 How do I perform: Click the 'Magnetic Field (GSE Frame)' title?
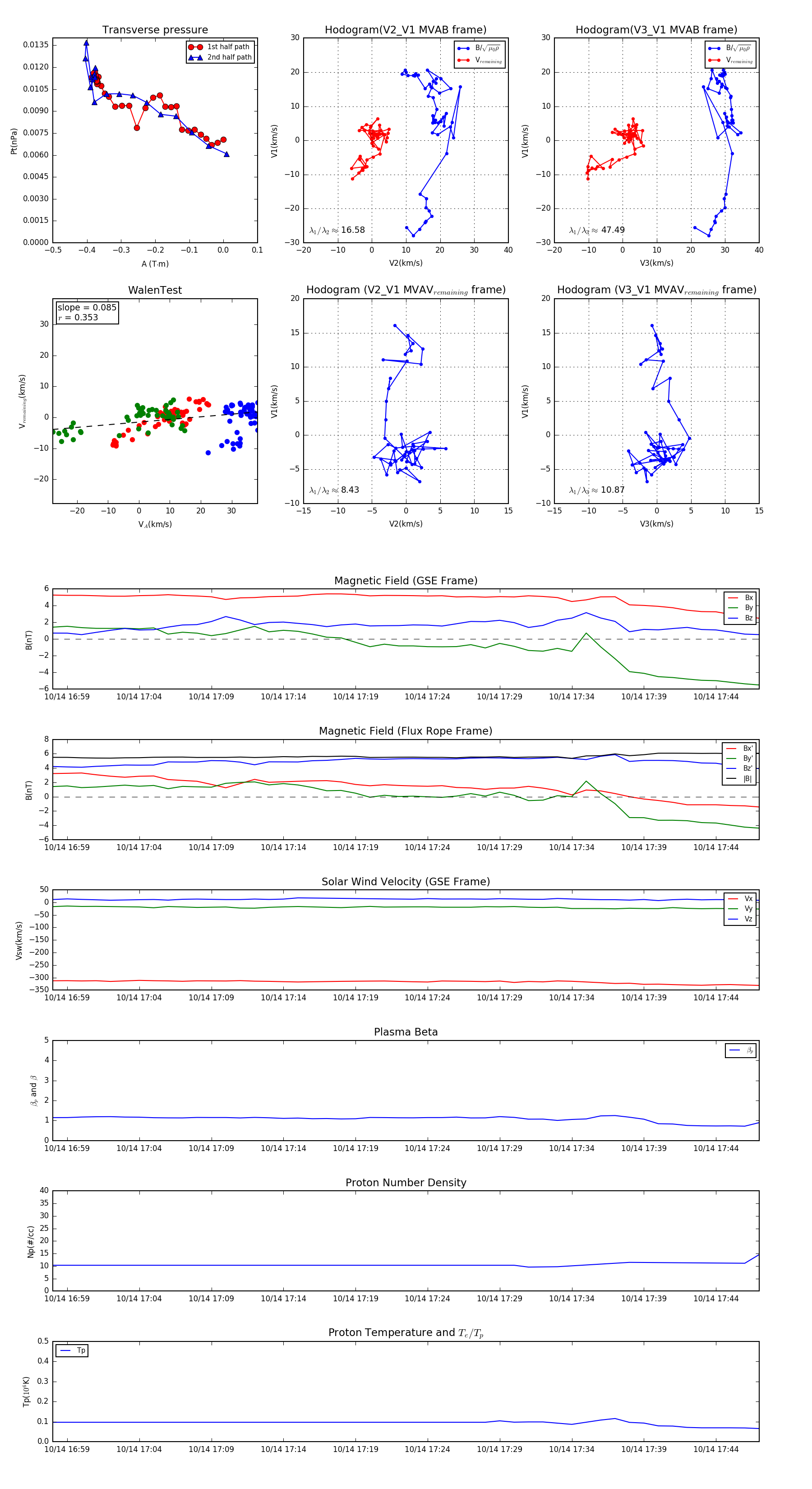406,581
